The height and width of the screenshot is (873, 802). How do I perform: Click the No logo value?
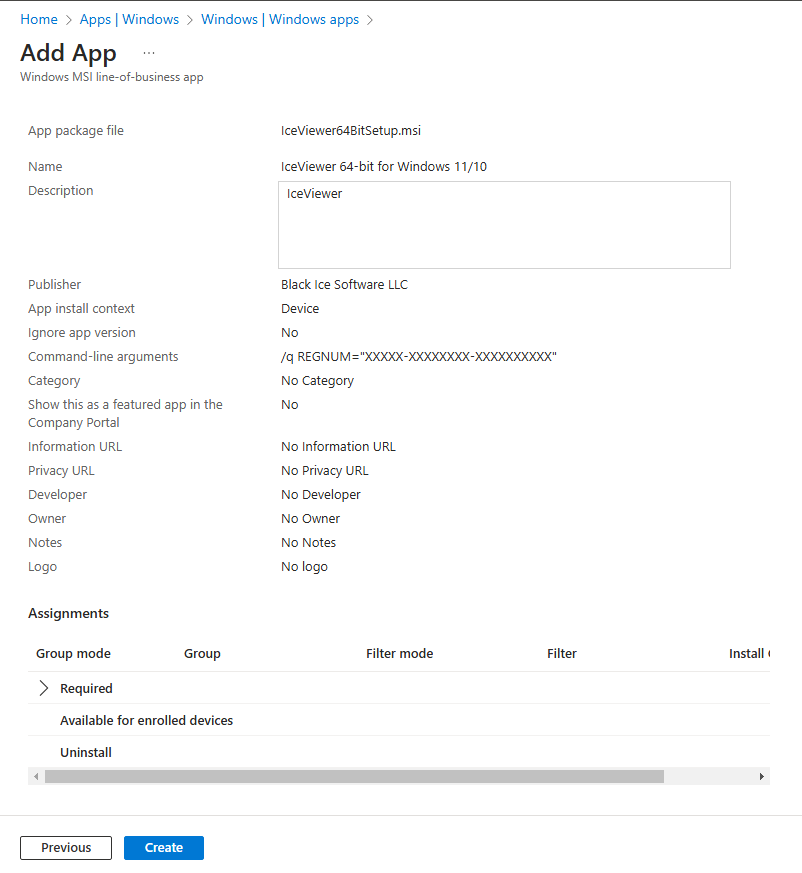pyautogui.click(x=304, y=566)
